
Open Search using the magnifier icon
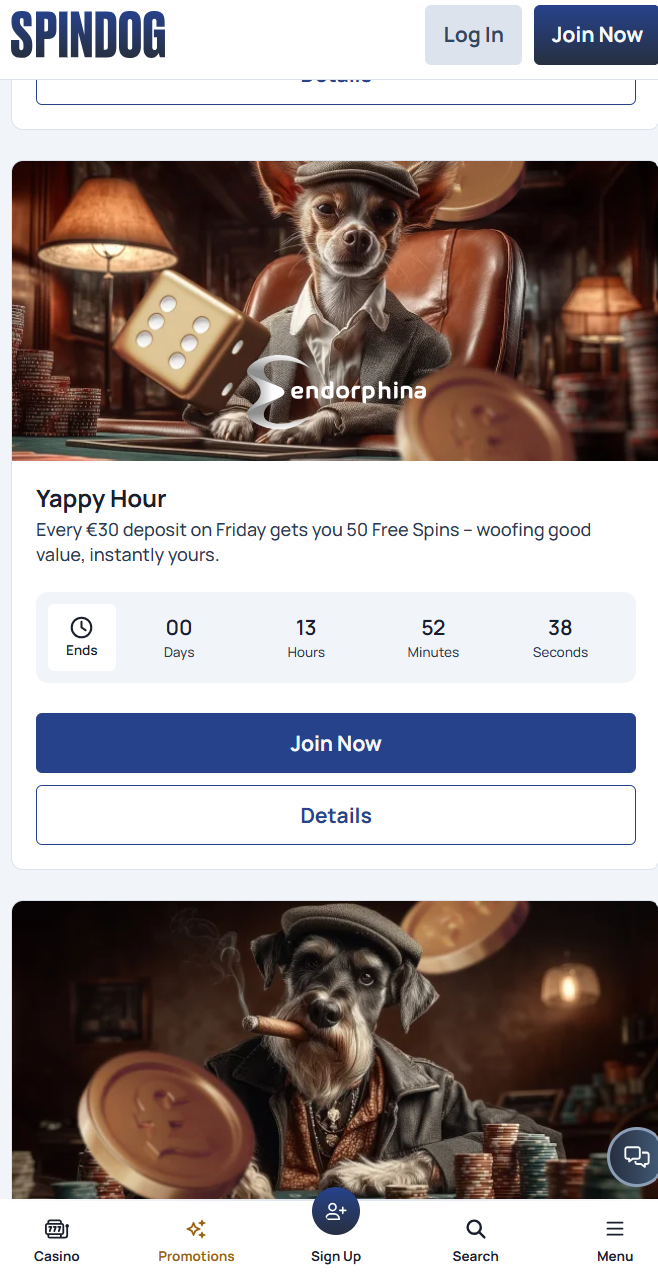tap(475, 1228)
